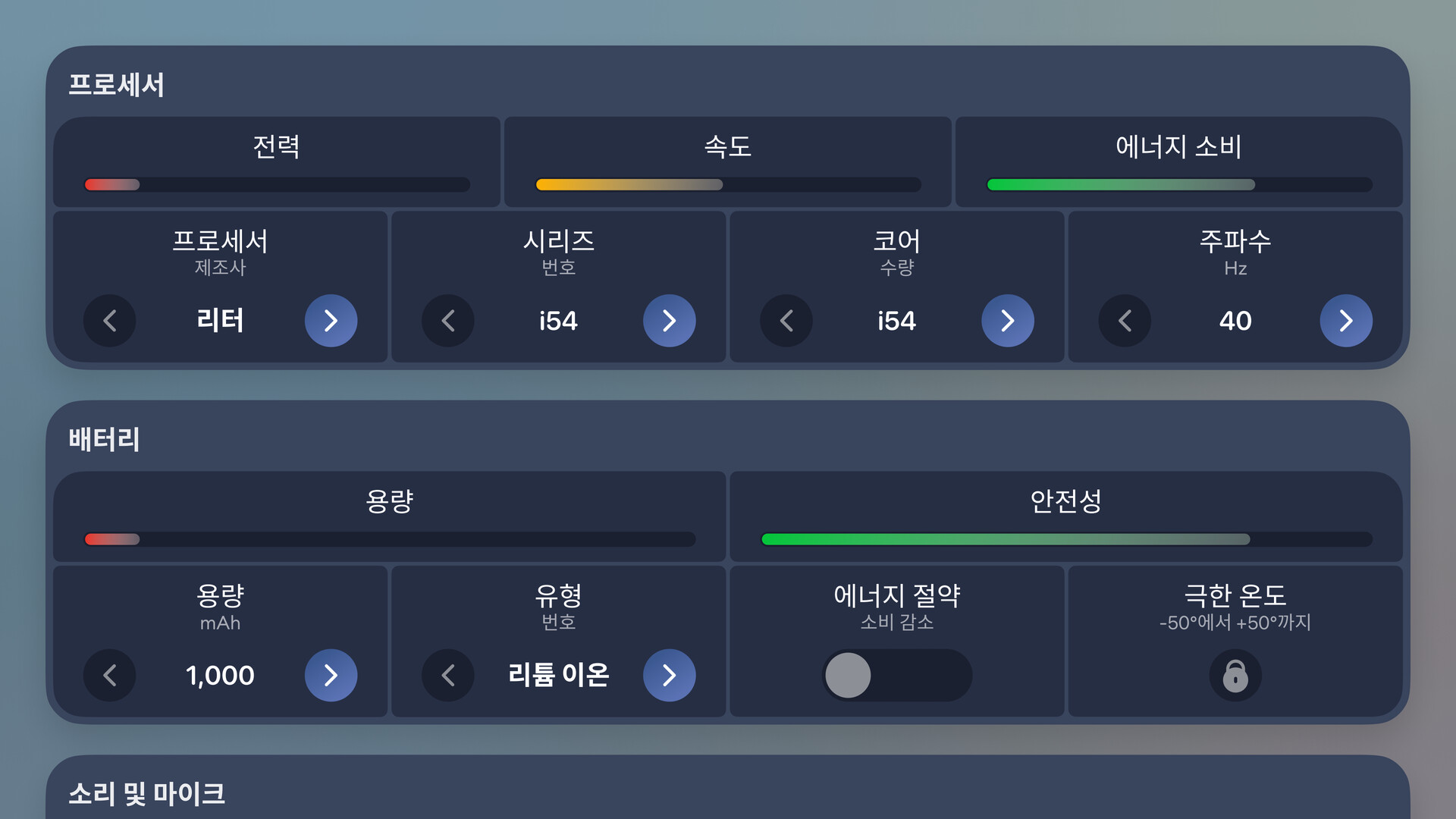Lower 주파수 Hz with previous arrow
The height and width of the screenshot is (819, 1456).
1125,321
